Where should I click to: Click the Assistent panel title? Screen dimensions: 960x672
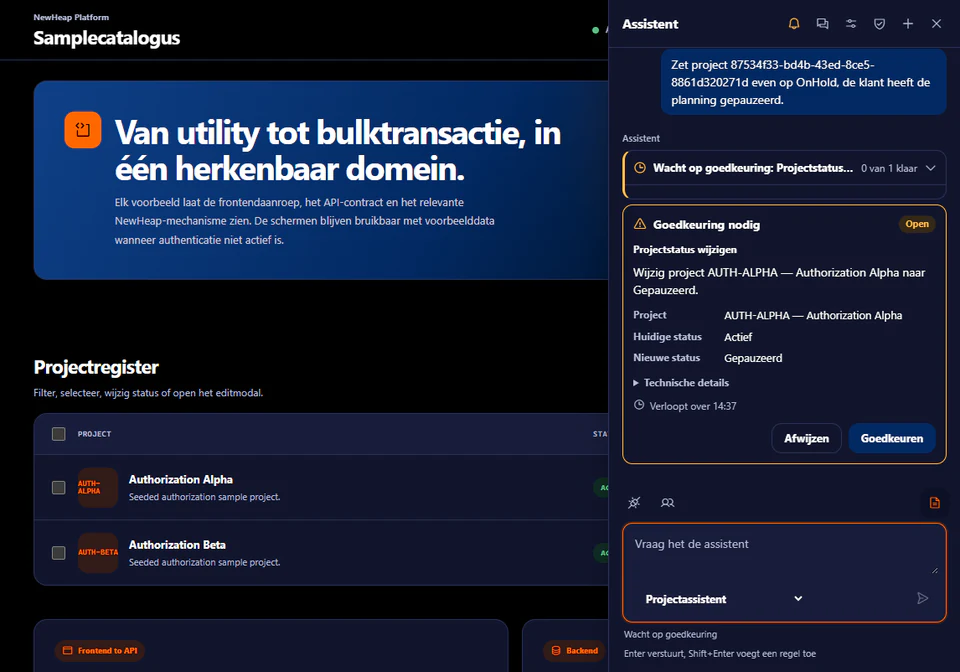tap(650, 24)
